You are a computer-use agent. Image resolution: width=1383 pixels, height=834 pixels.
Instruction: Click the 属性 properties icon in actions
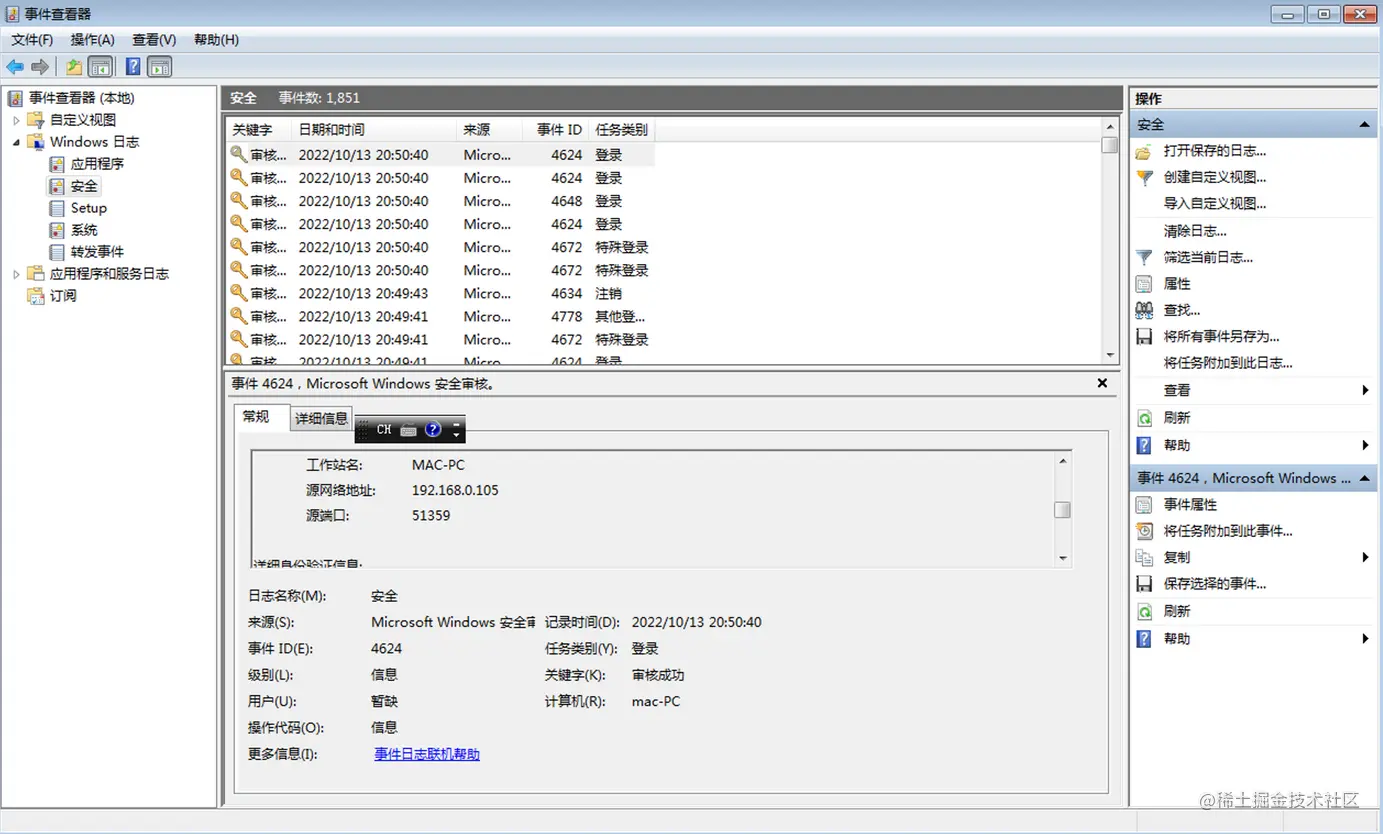[1144, 284]
